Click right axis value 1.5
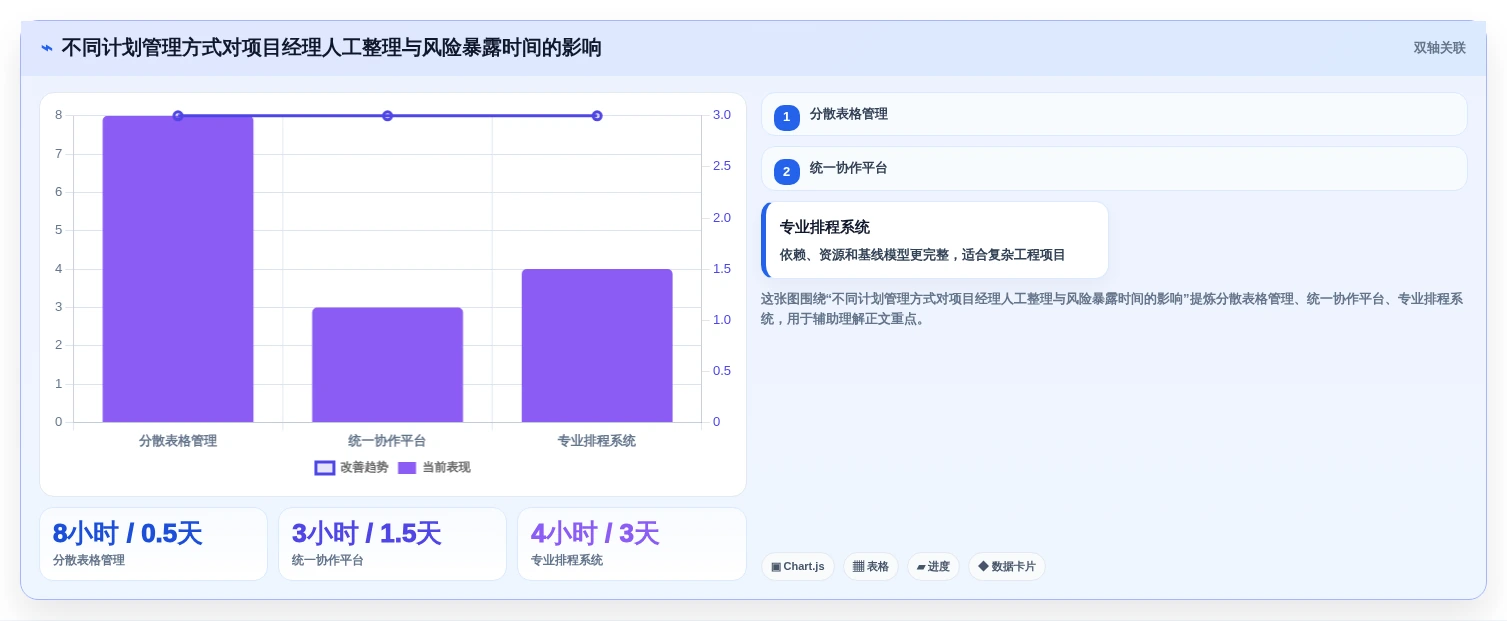The image size is (1507, 621). click(x=721, y=269)
